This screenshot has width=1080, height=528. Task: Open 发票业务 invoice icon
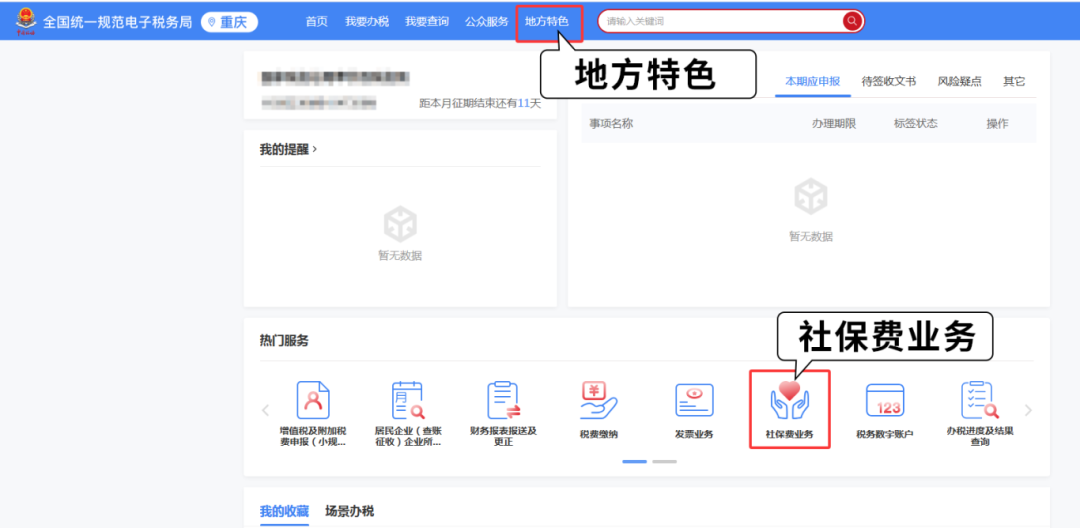point(694,400)
